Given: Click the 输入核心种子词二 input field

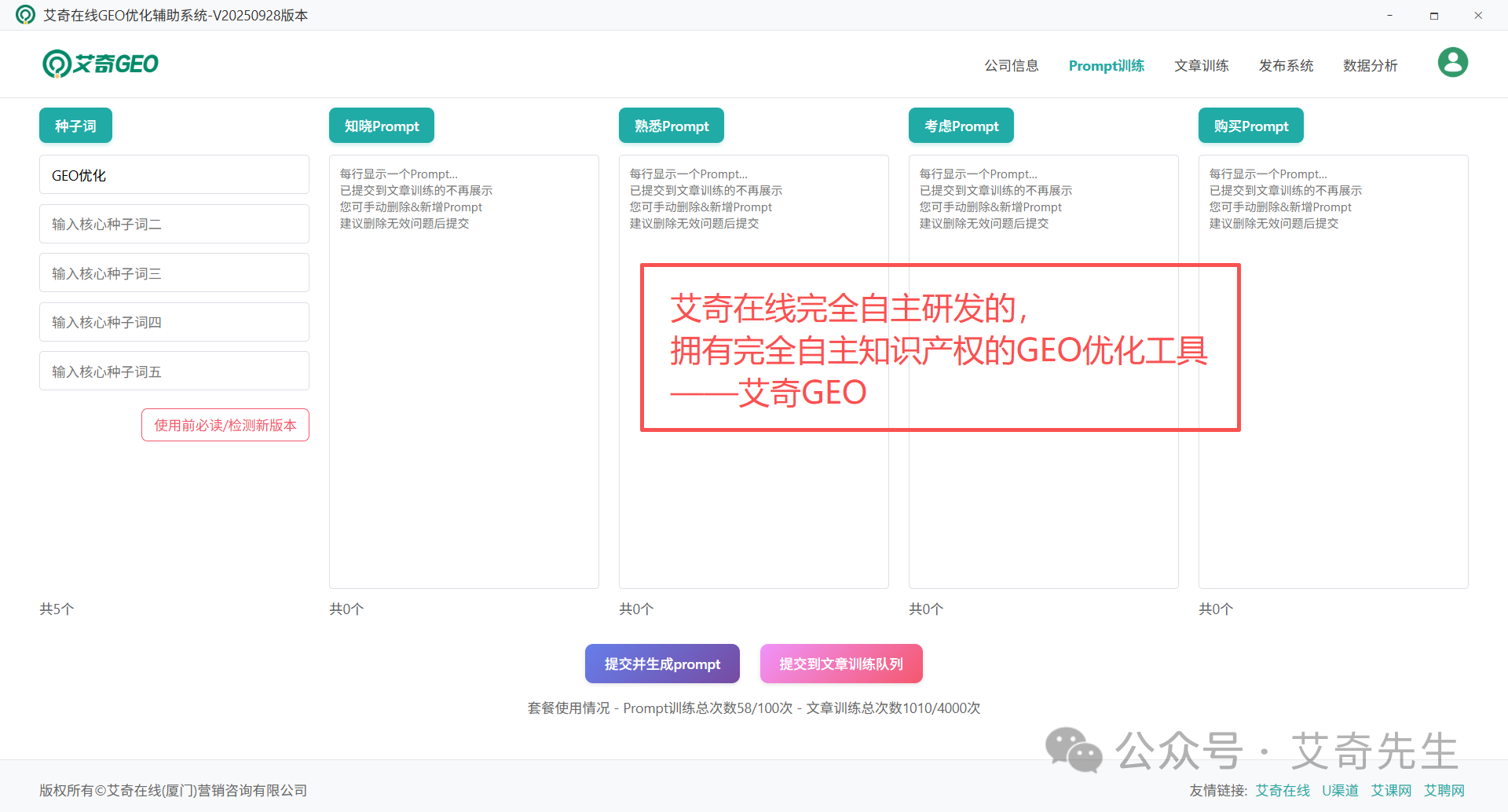Looking at the screenshot, I should pyautogui.click(x=174, y=225).
